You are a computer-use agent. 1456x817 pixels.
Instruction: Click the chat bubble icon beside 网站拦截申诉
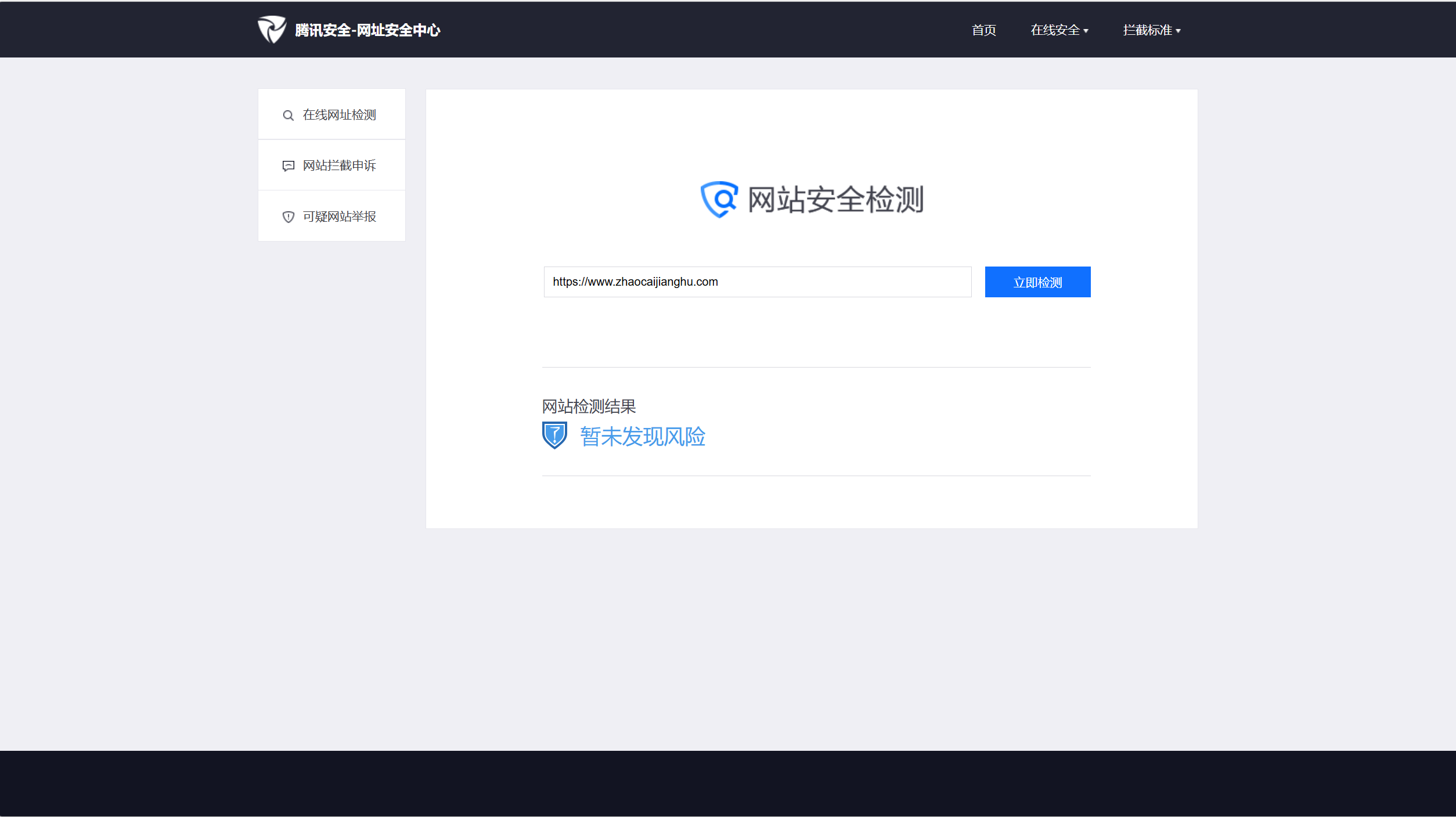coord(288,166)
